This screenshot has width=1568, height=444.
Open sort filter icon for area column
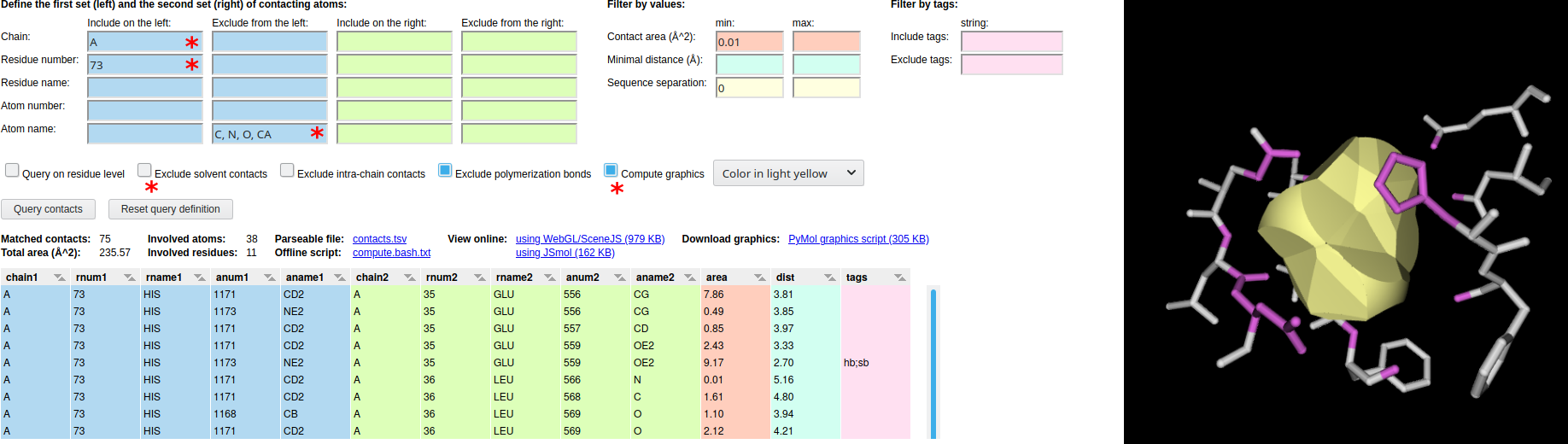[x=760, y=277]
